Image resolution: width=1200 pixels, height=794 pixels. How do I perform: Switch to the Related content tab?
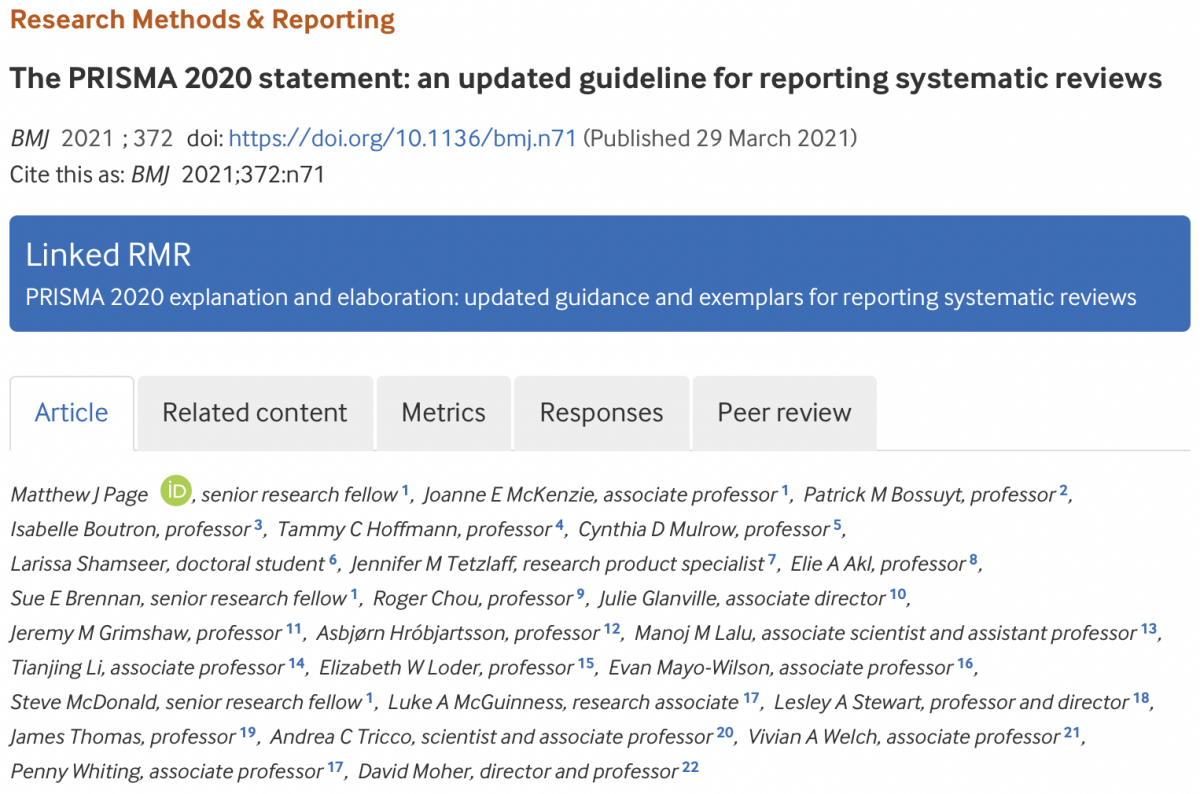click(255, 413)
